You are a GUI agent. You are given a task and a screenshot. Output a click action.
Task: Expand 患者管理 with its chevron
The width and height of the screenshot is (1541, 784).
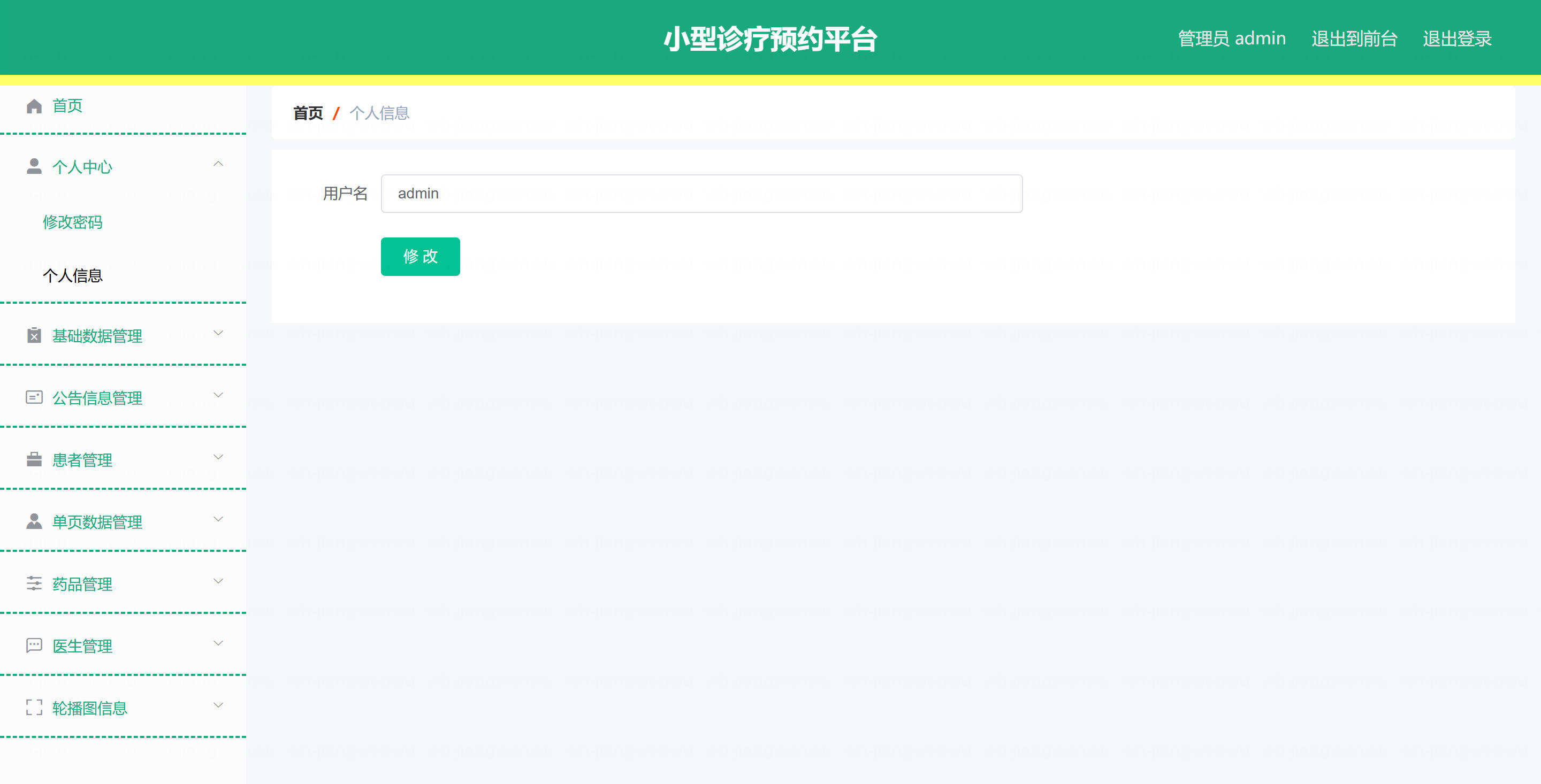218,457
